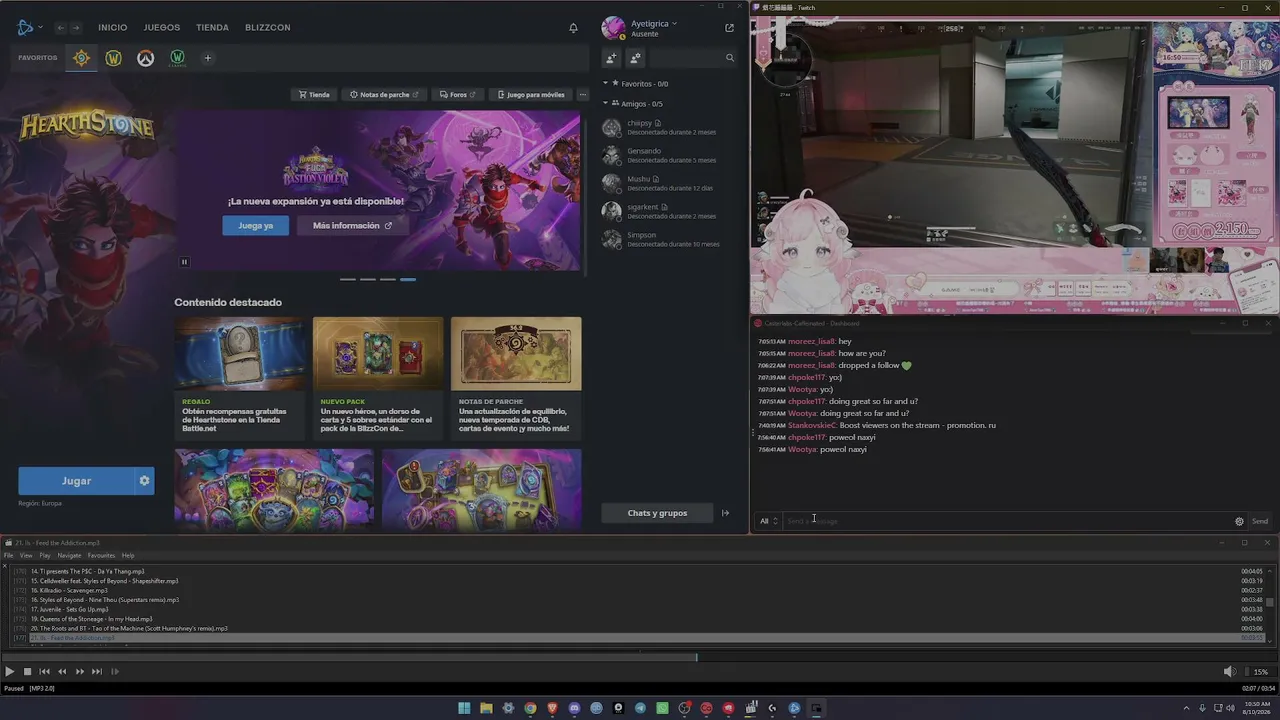Open the Navigate menu in music player
Viewport: 1280px width, 720px height.
[x=69, y=556]
